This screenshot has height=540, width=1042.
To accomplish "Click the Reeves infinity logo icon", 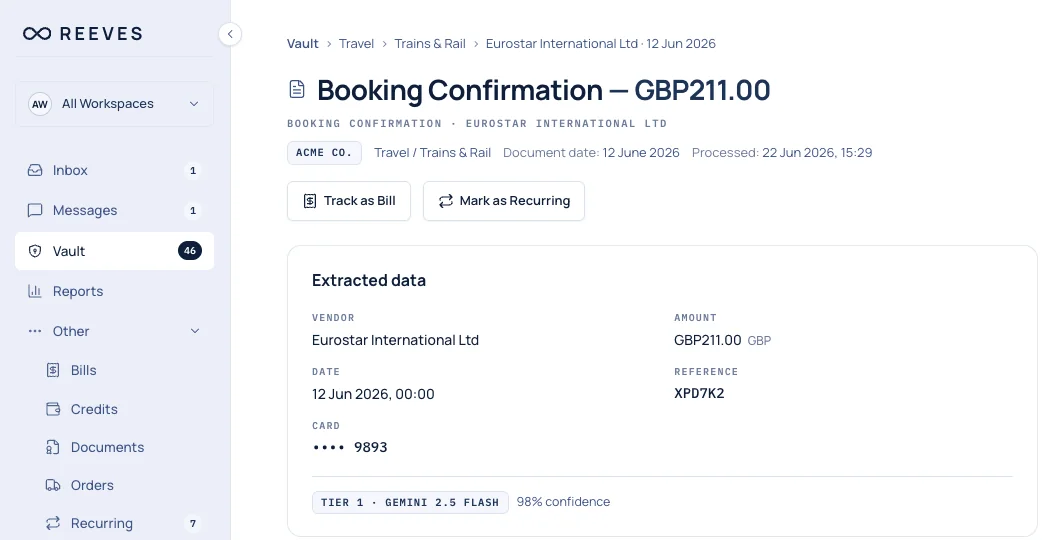I will 37,34.
